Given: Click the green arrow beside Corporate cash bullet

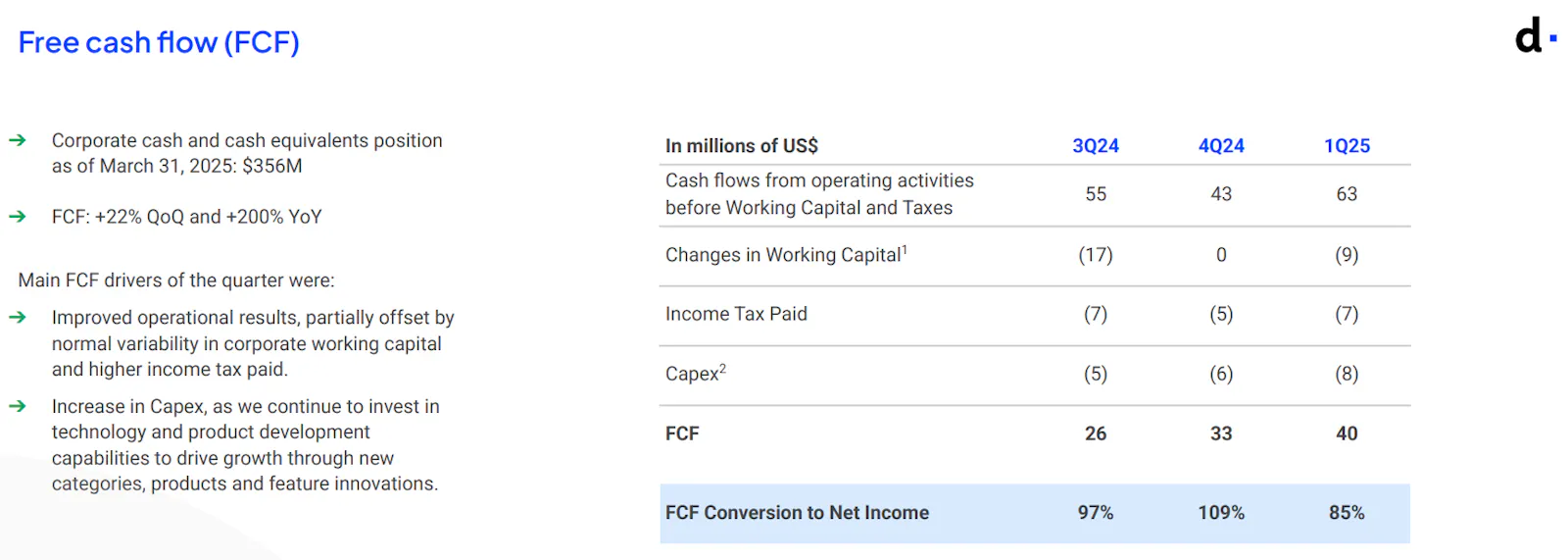Looking at the screenshot, I should pos(17,140).
